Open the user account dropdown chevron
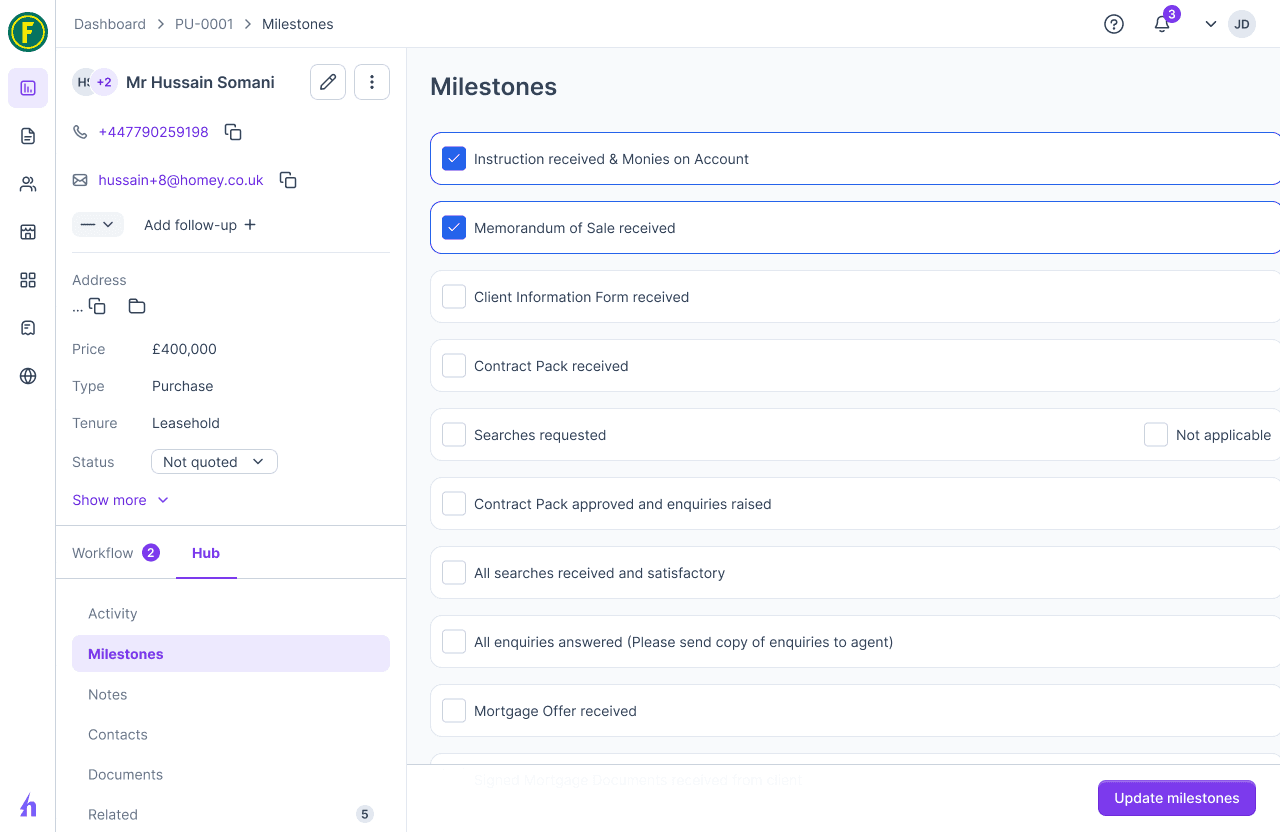This screenshot has width=1280, height=832. [x=1210, y=24]
